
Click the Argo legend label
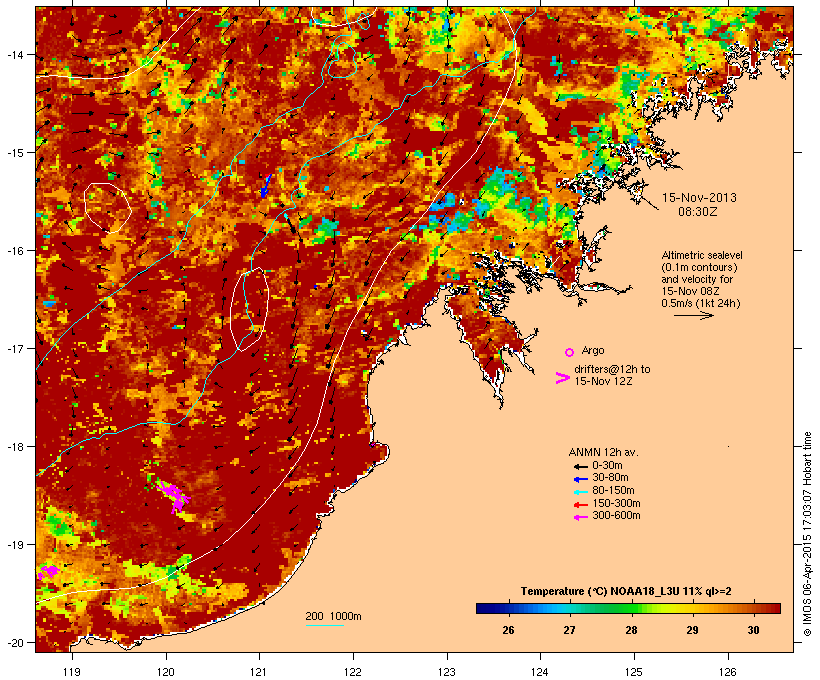click(593, 350)
